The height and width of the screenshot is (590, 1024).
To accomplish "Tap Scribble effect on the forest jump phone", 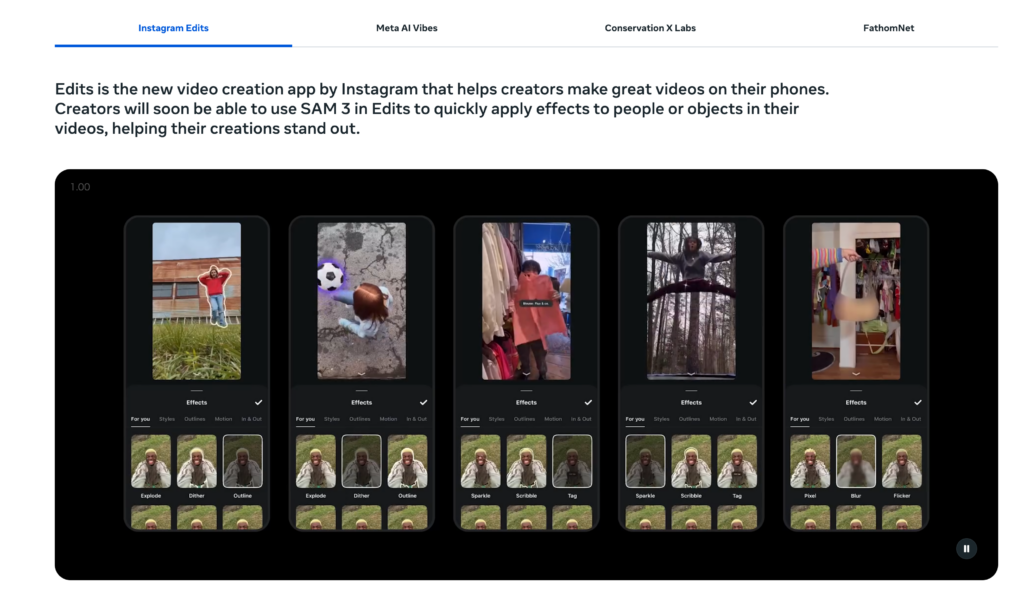I will click(x=691, y=461).
